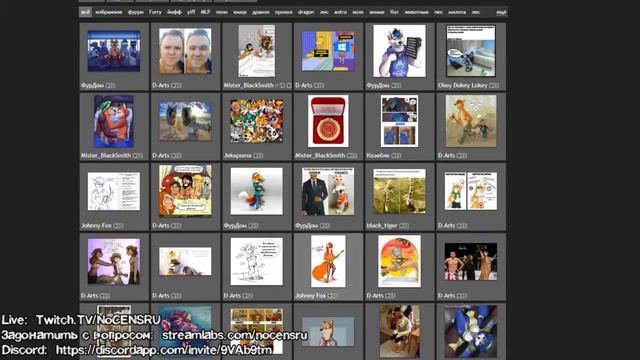This screenshot has width=640, height=360.
Task: View the red medal case thumbnail
Action: (x=328, y=121)
